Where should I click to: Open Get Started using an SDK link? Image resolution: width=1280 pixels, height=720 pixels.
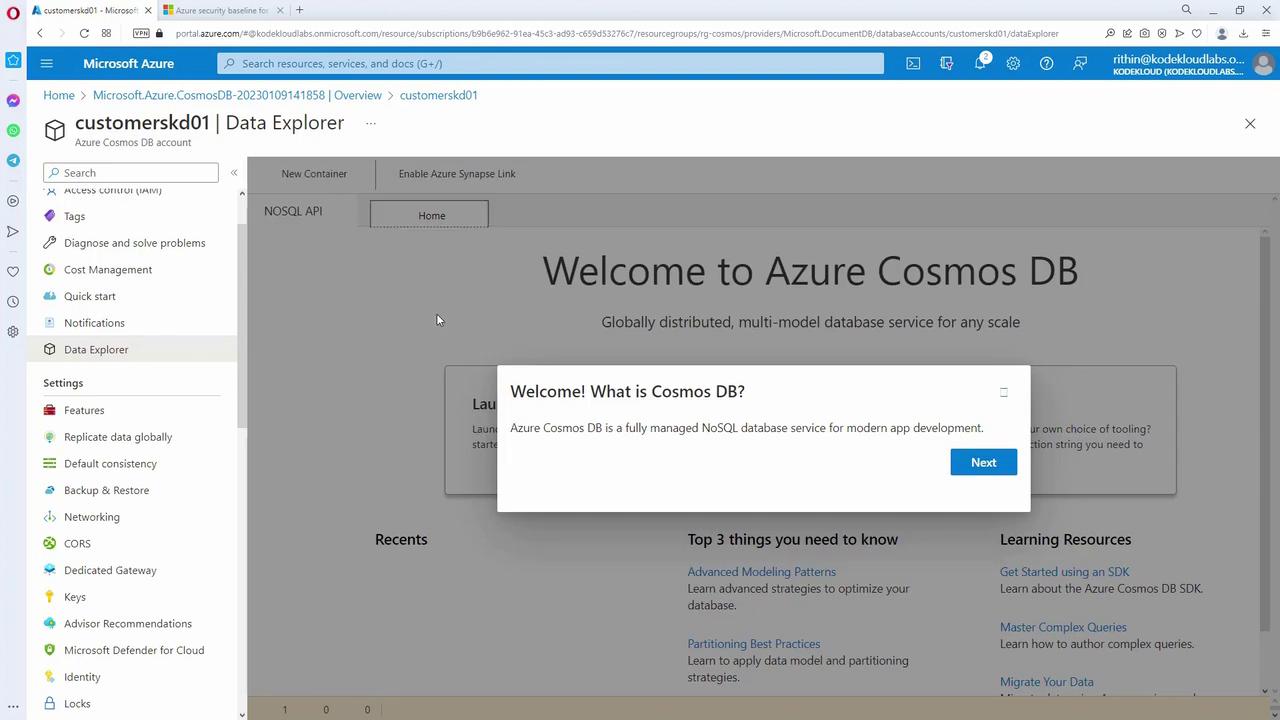pos(1064,572)
